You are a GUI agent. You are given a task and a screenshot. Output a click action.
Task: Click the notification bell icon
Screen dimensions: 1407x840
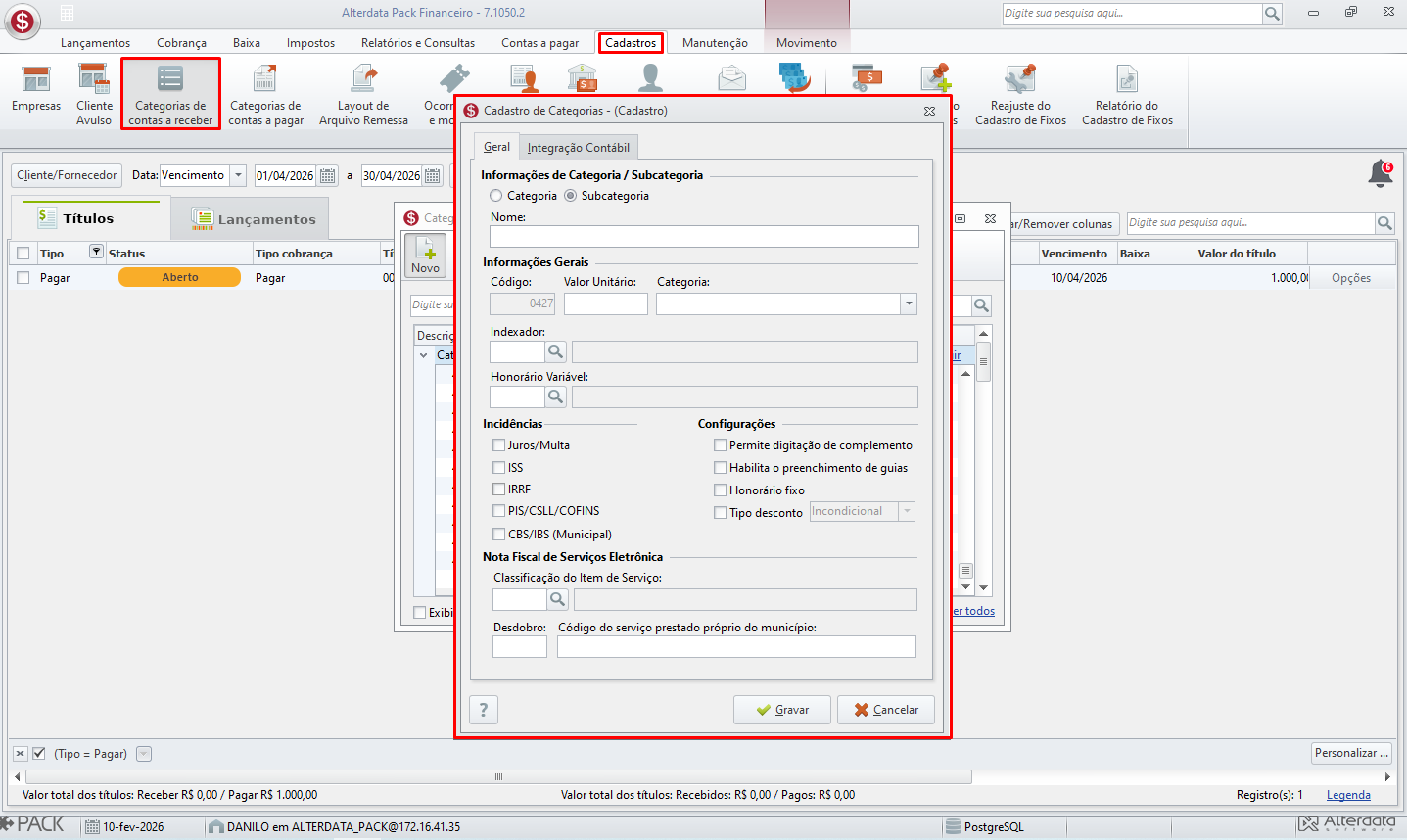1381,173
